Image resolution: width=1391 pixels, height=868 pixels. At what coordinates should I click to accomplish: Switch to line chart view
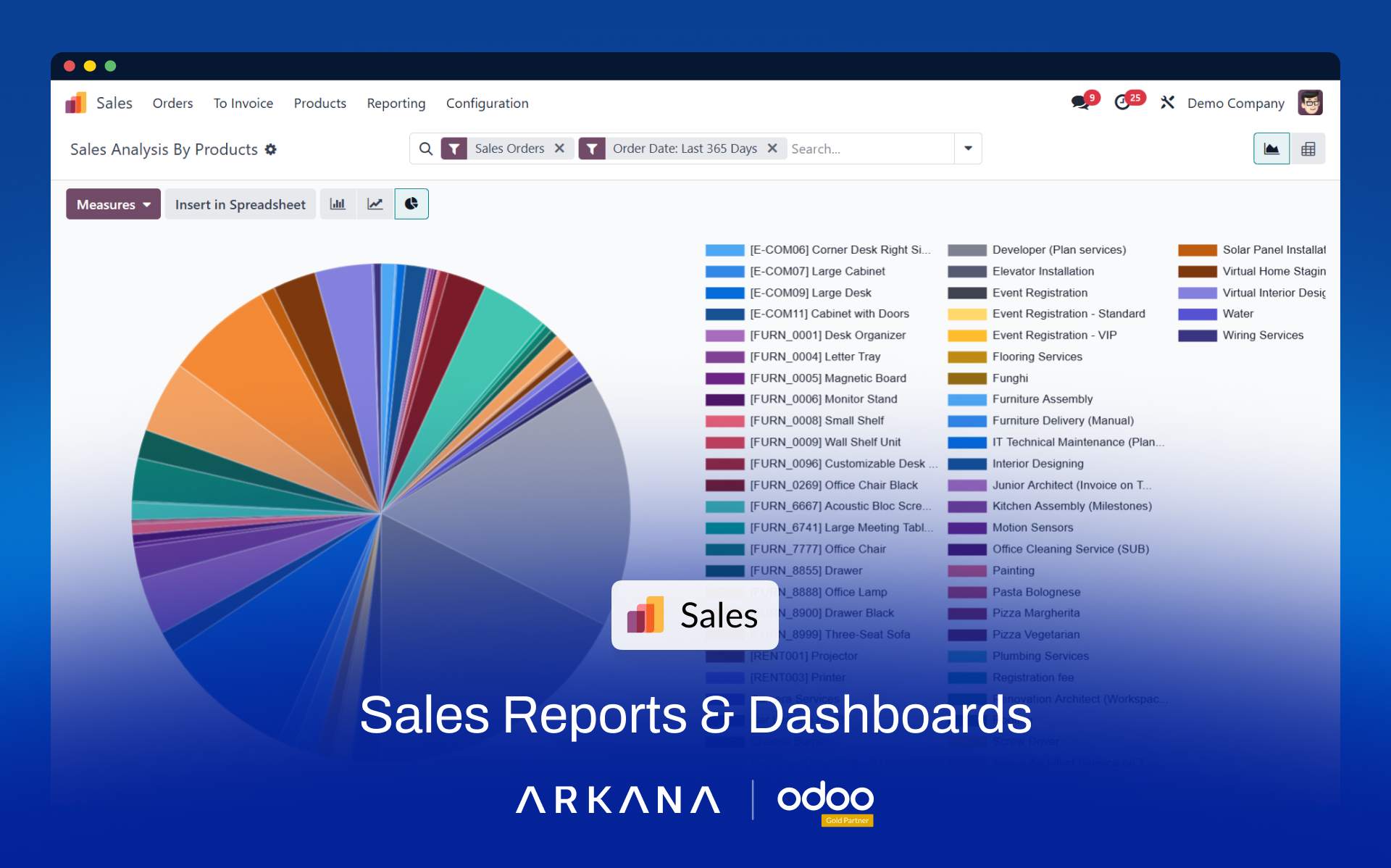[375, 204]
